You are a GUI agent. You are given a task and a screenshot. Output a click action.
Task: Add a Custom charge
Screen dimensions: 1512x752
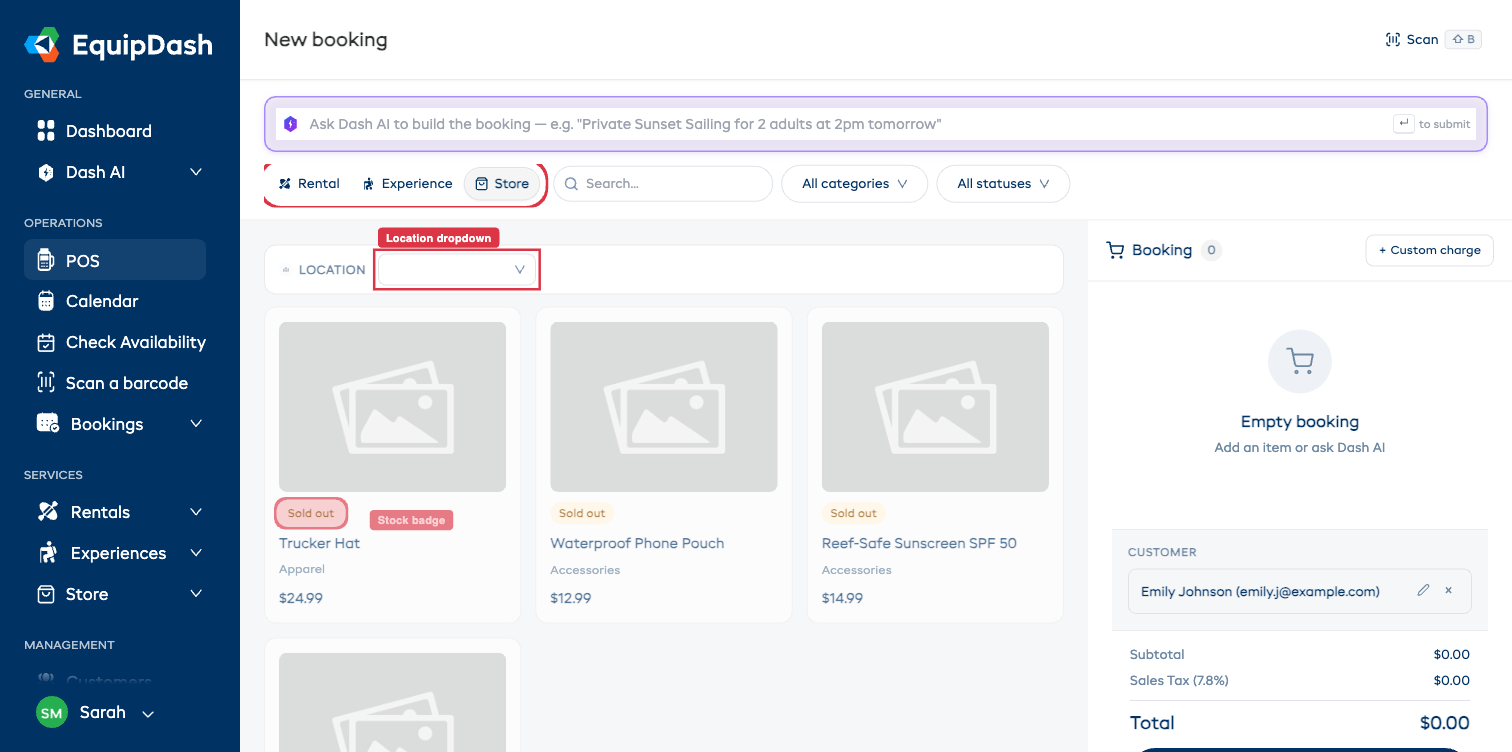click(1430, 250)
